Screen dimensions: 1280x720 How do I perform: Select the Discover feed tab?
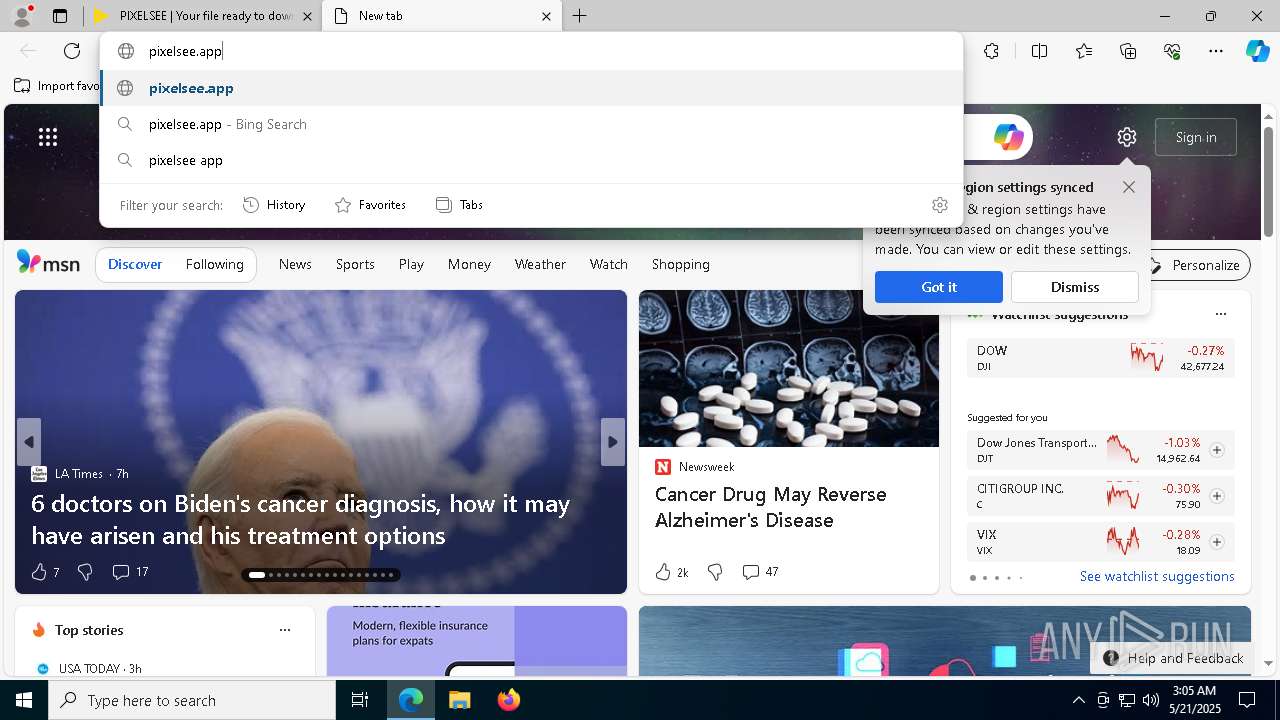tap(135, 264)
